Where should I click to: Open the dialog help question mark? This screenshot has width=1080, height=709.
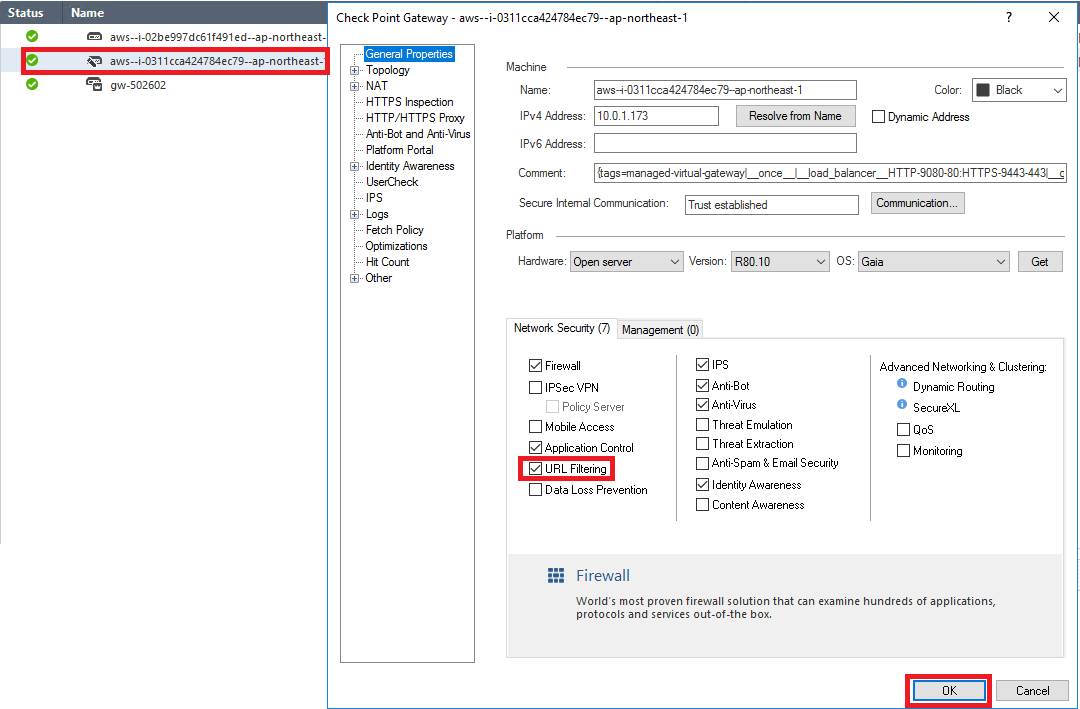(x=1009, y=17)
